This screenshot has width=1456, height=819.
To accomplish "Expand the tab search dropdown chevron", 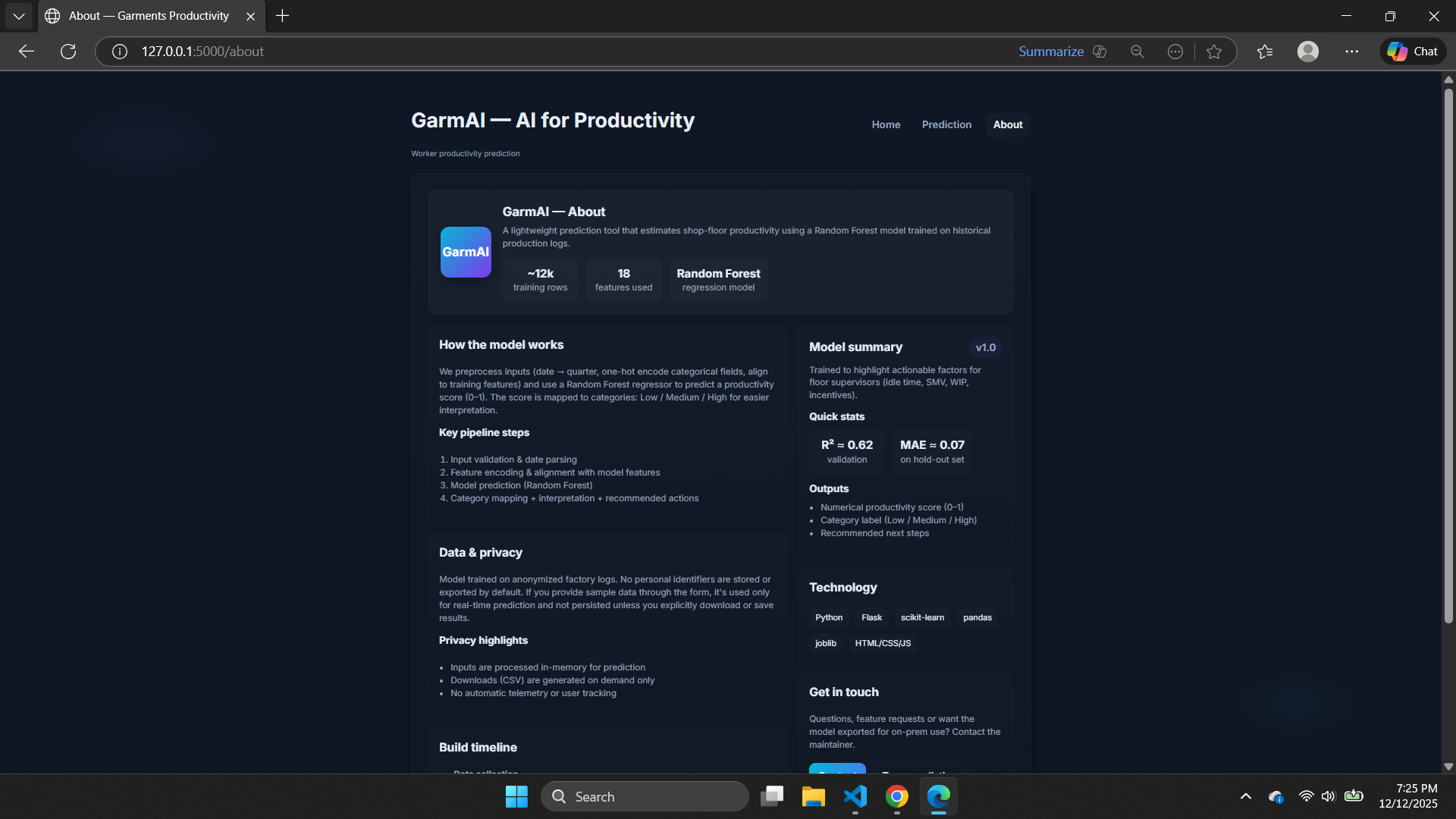I will [x=19, y=16].
